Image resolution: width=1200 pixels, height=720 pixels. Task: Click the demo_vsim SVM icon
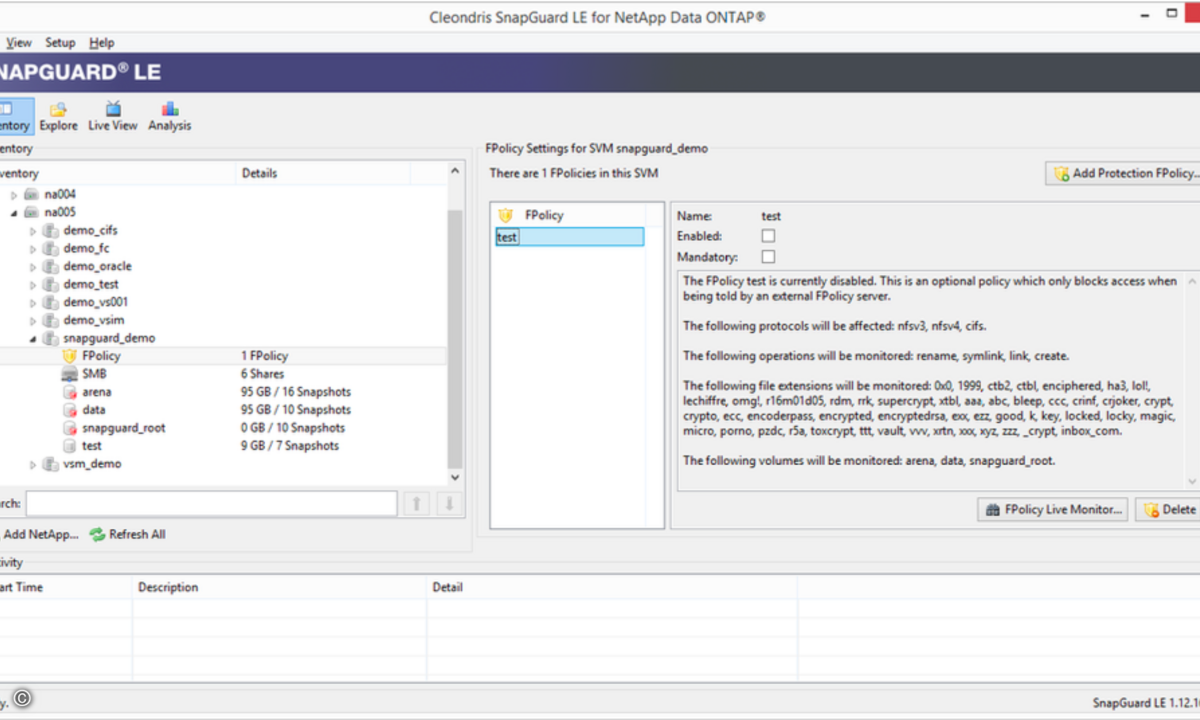click(51, 320)
